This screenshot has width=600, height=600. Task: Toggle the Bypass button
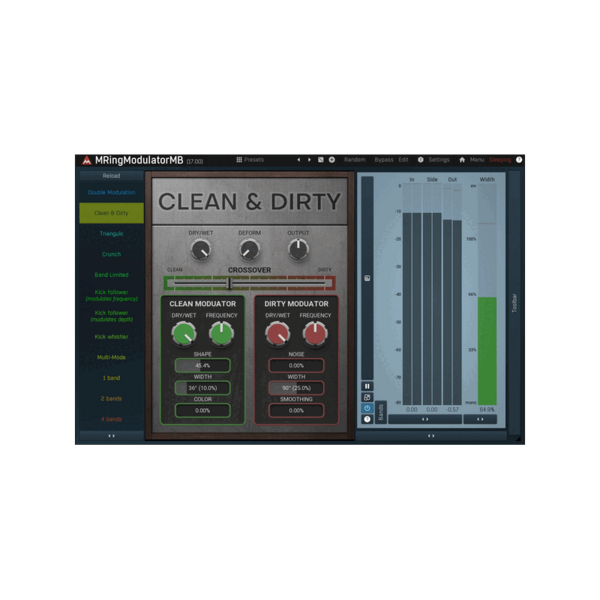(x=384, y=160)
